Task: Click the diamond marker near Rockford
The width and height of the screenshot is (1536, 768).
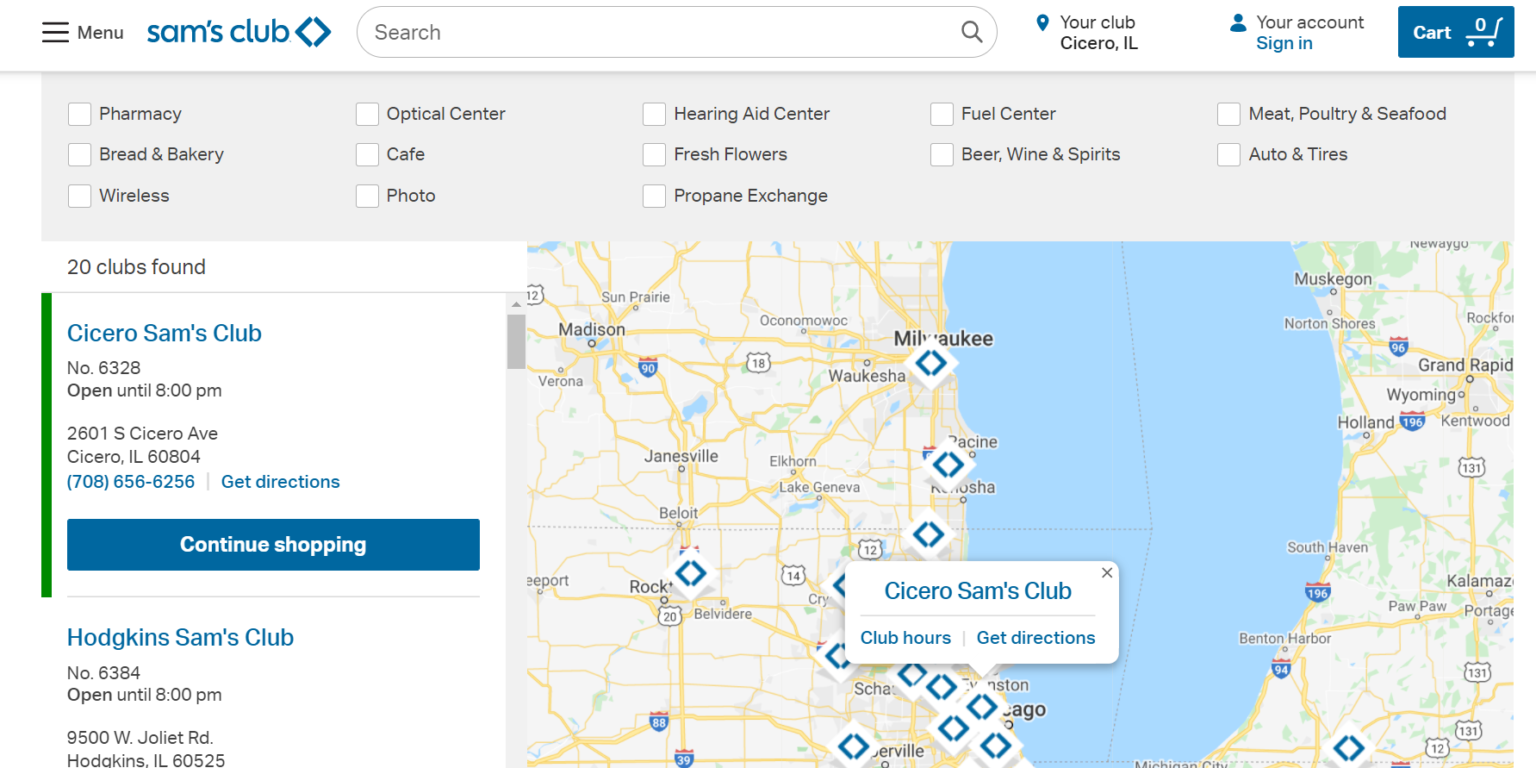Action: (689, 575)
